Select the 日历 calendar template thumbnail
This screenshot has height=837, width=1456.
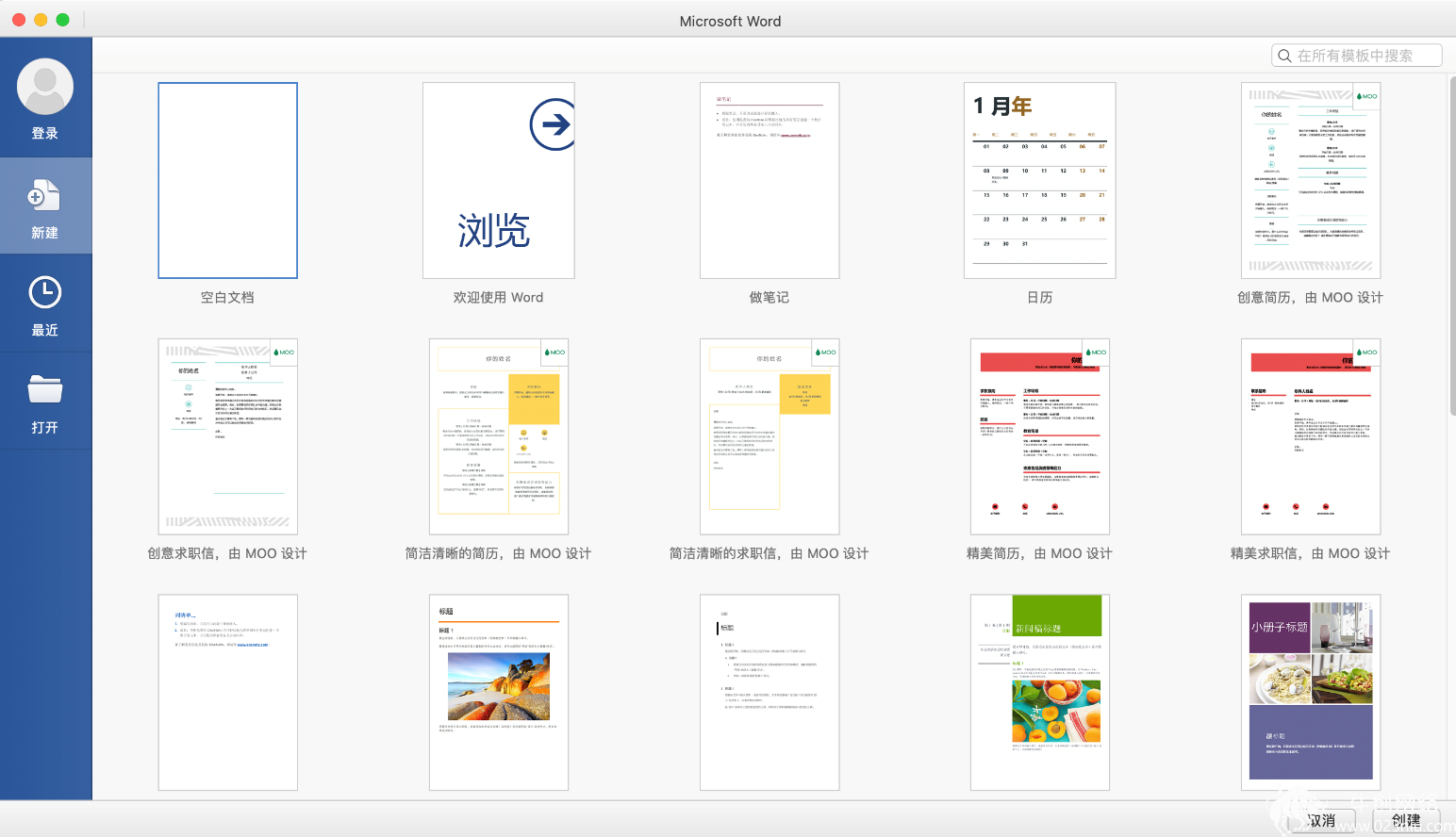[x=1040, y=180]
